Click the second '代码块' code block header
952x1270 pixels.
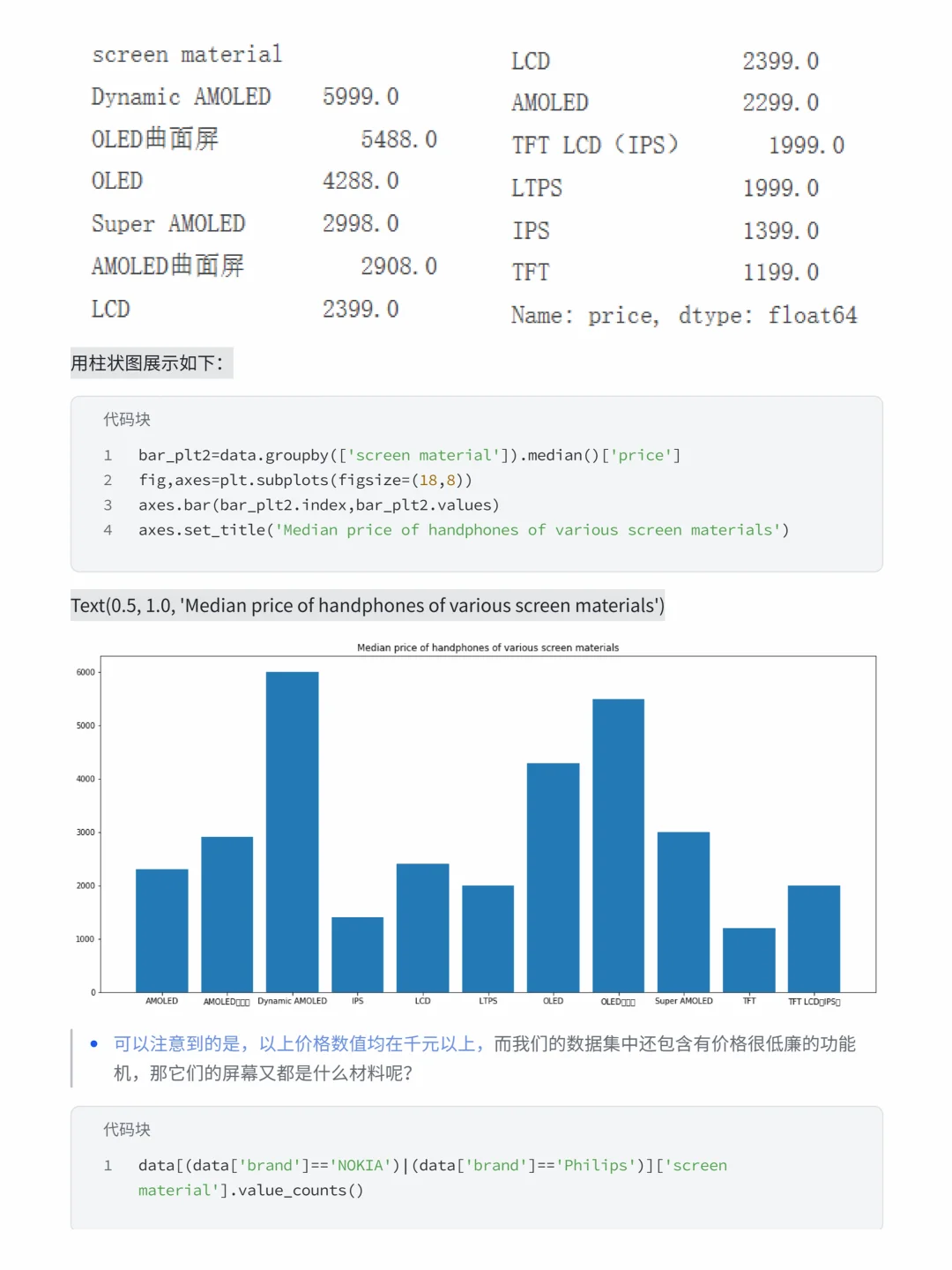[x=127, y=1130]
